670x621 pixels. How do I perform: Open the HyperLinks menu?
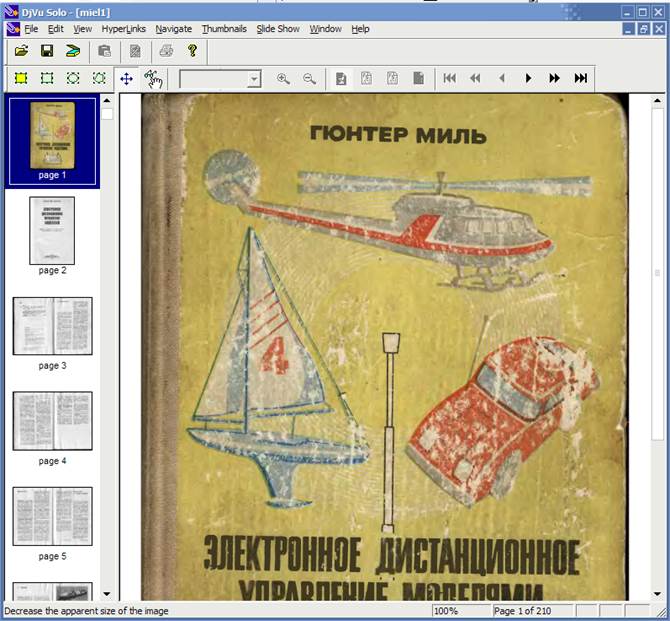123,29
